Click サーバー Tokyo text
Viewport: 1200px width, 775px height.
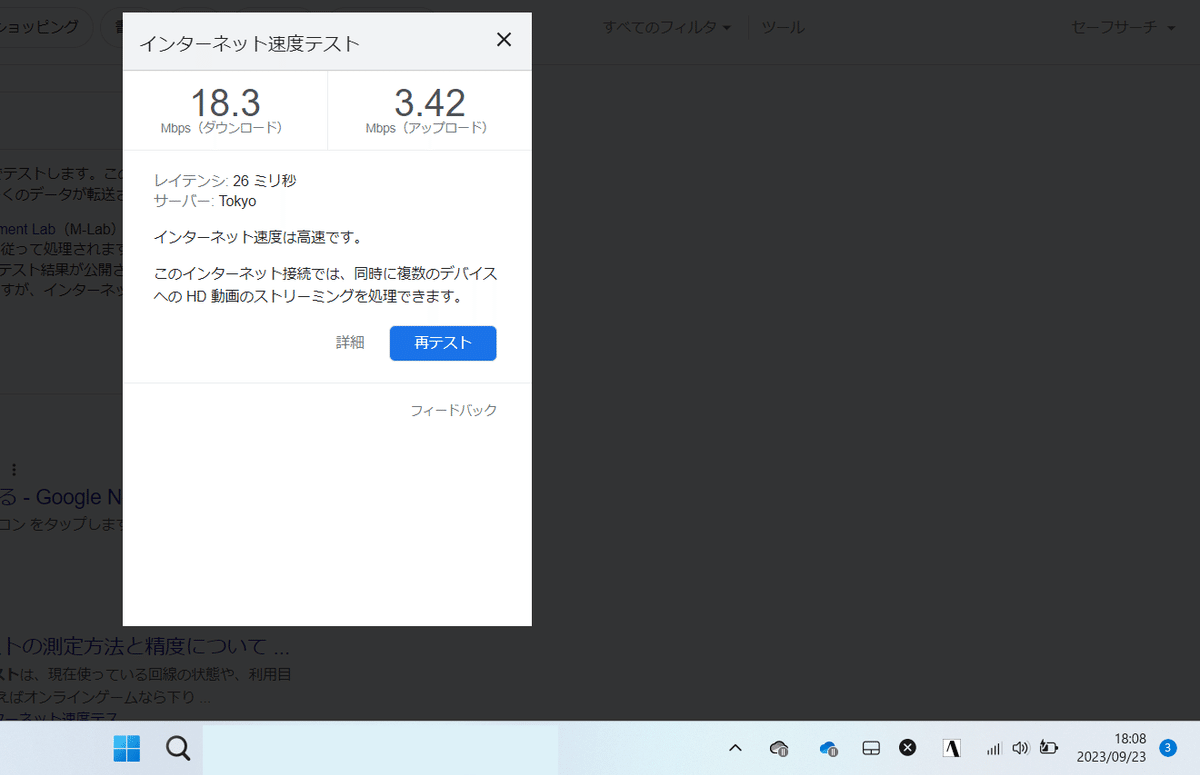(x=205, y=201)
